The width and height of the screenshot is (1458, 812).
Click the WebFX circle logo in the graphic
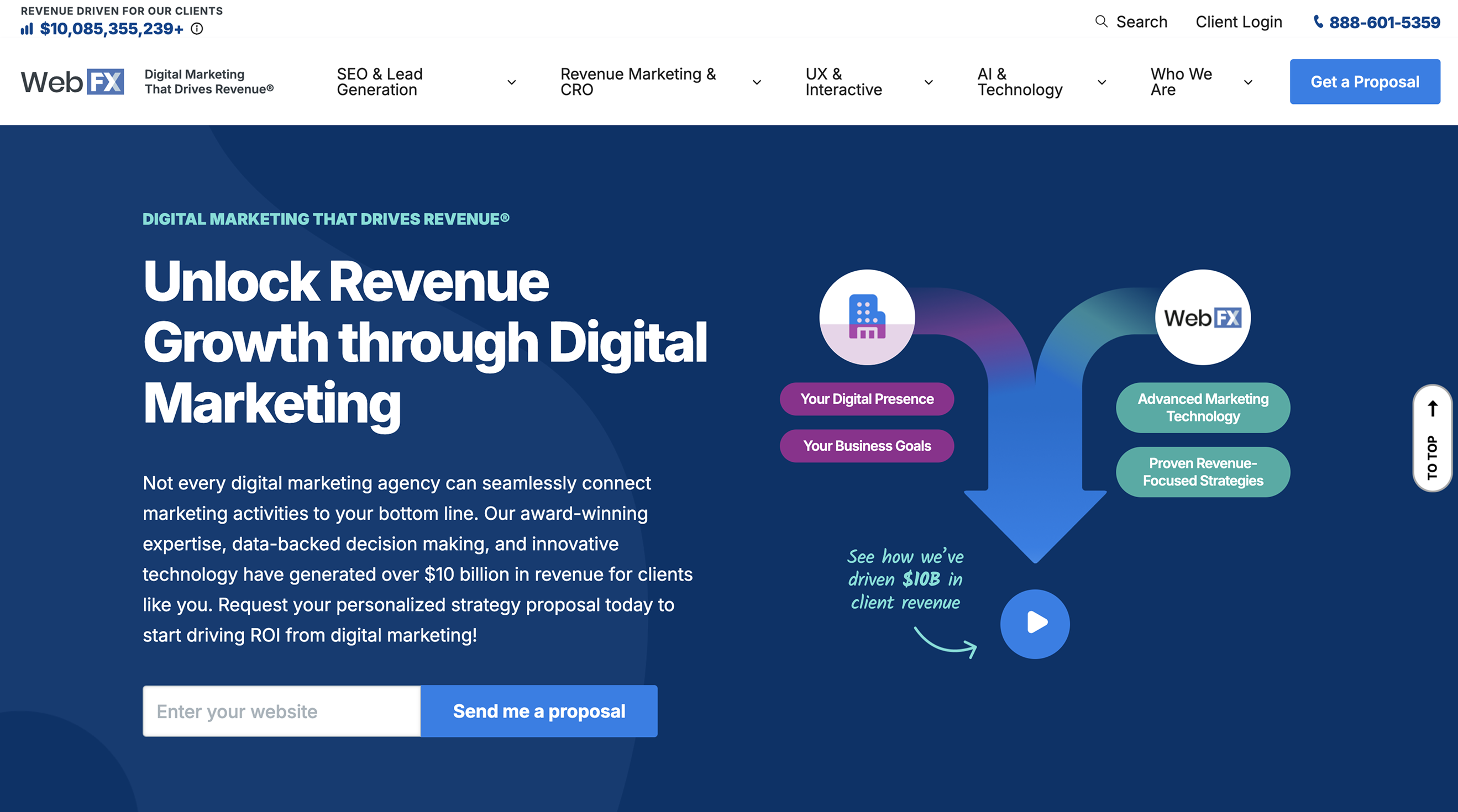pyautogui.click(x=1202, y=318)
